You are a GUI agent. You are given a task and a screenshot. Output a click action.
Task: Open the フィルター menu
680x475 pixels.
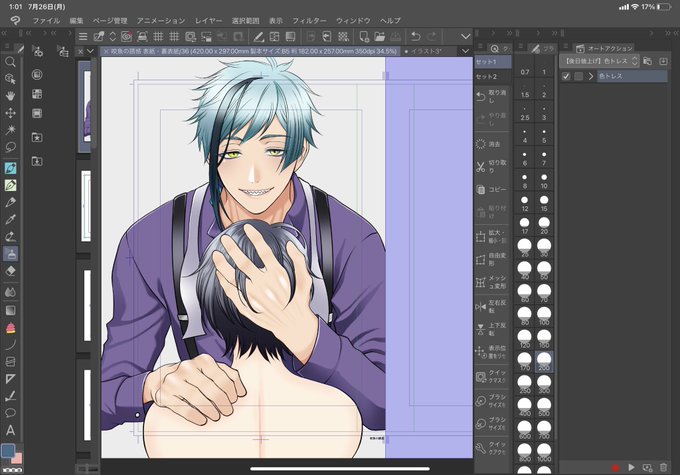(309, 20)
